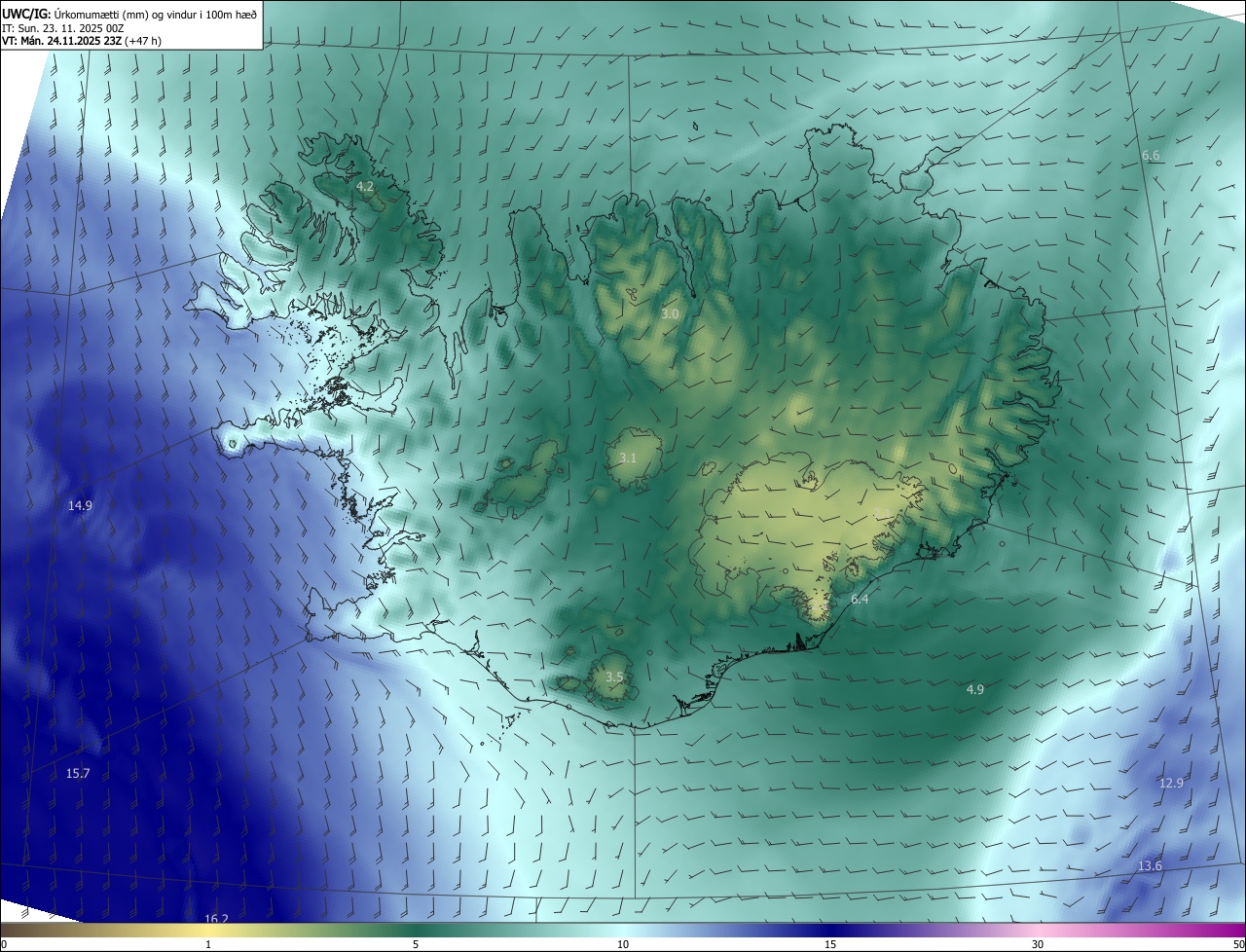
Task: Click the 30 tick label on the scale
Action: point(1038,944)
